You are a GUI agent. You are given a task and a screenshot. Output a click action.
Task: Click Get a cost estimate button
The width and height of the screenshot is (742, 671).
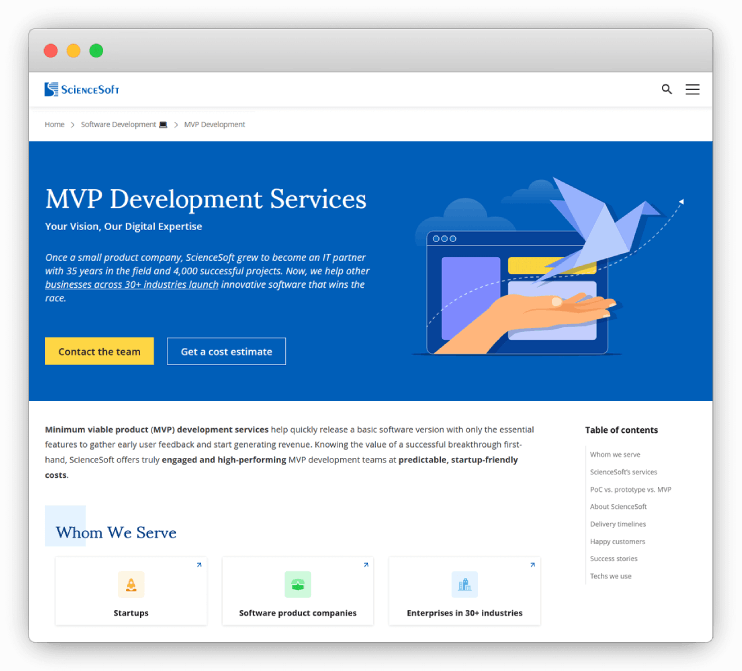click(226, 351)
